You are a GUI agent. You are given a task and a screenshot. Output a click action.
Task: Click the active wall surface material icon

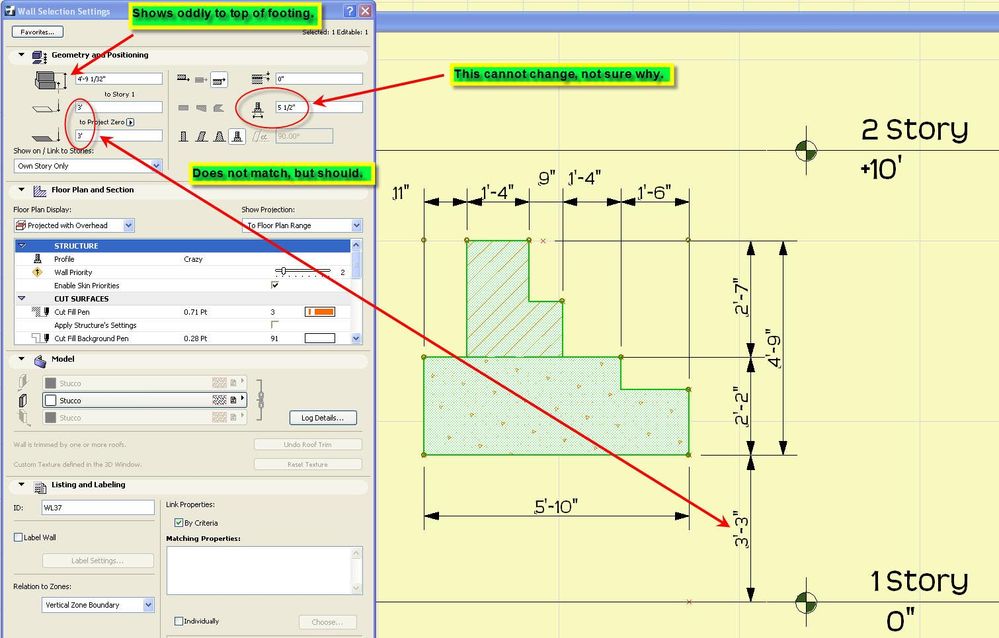pos(24,400)
